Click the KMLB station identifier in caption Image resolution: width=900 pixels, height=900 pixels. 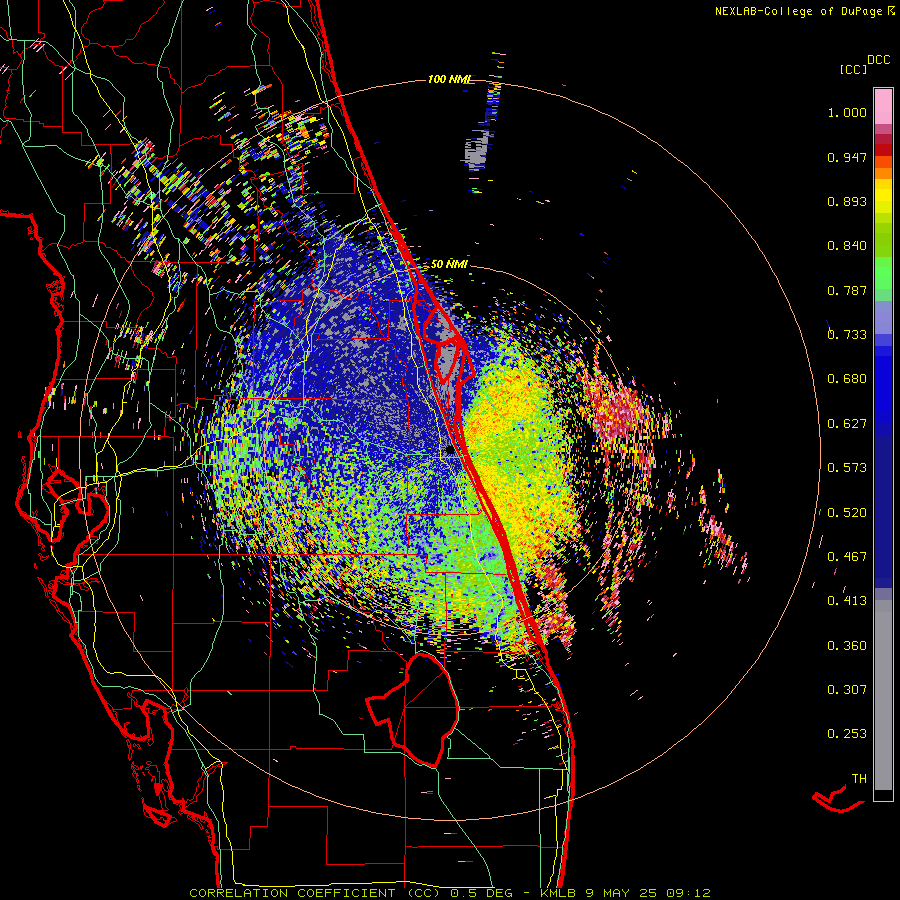coord(560,893)
